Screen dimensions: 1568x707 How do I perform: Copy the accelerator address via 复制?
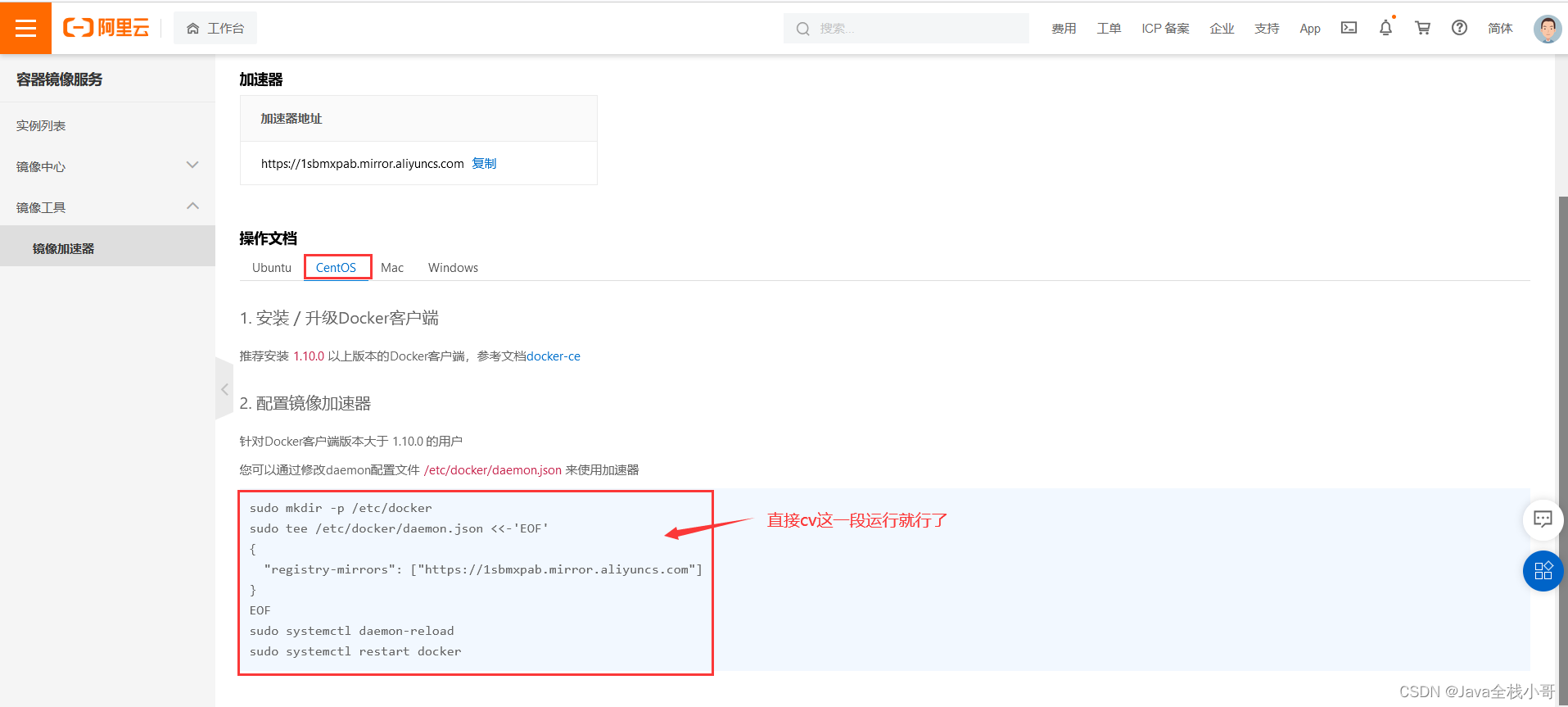(x=484, y=163)
